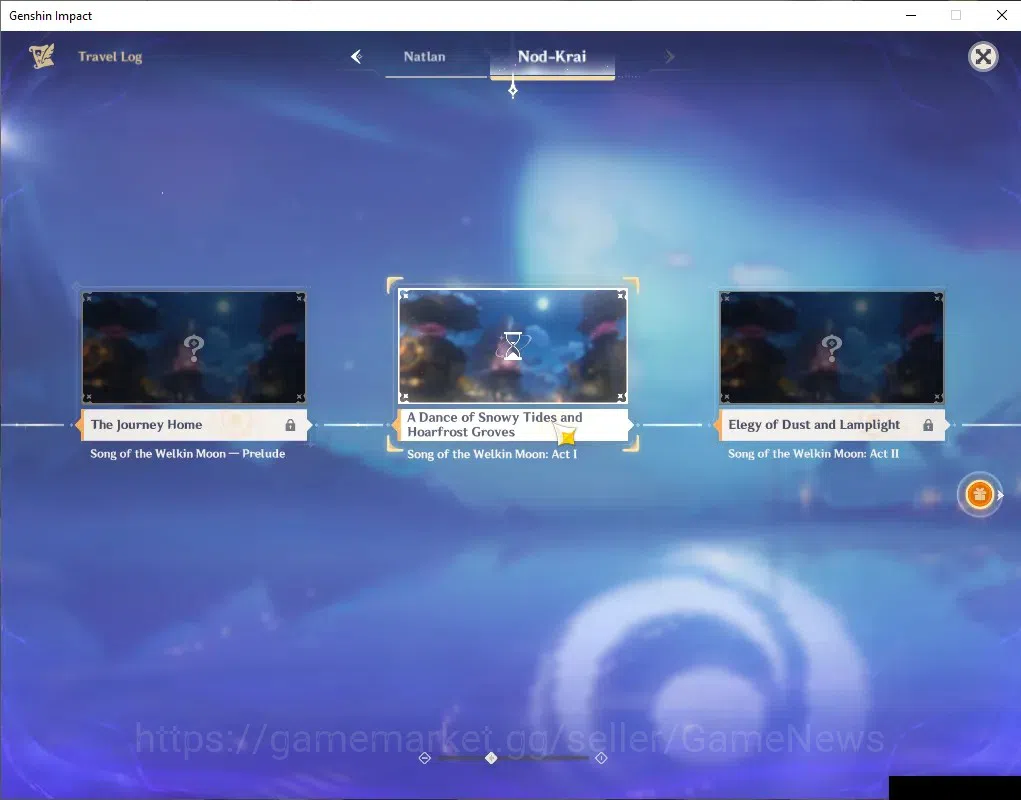The image size is (1021, 800).
Task: Switch to the Natlan tab
Action: click(425, 57)
